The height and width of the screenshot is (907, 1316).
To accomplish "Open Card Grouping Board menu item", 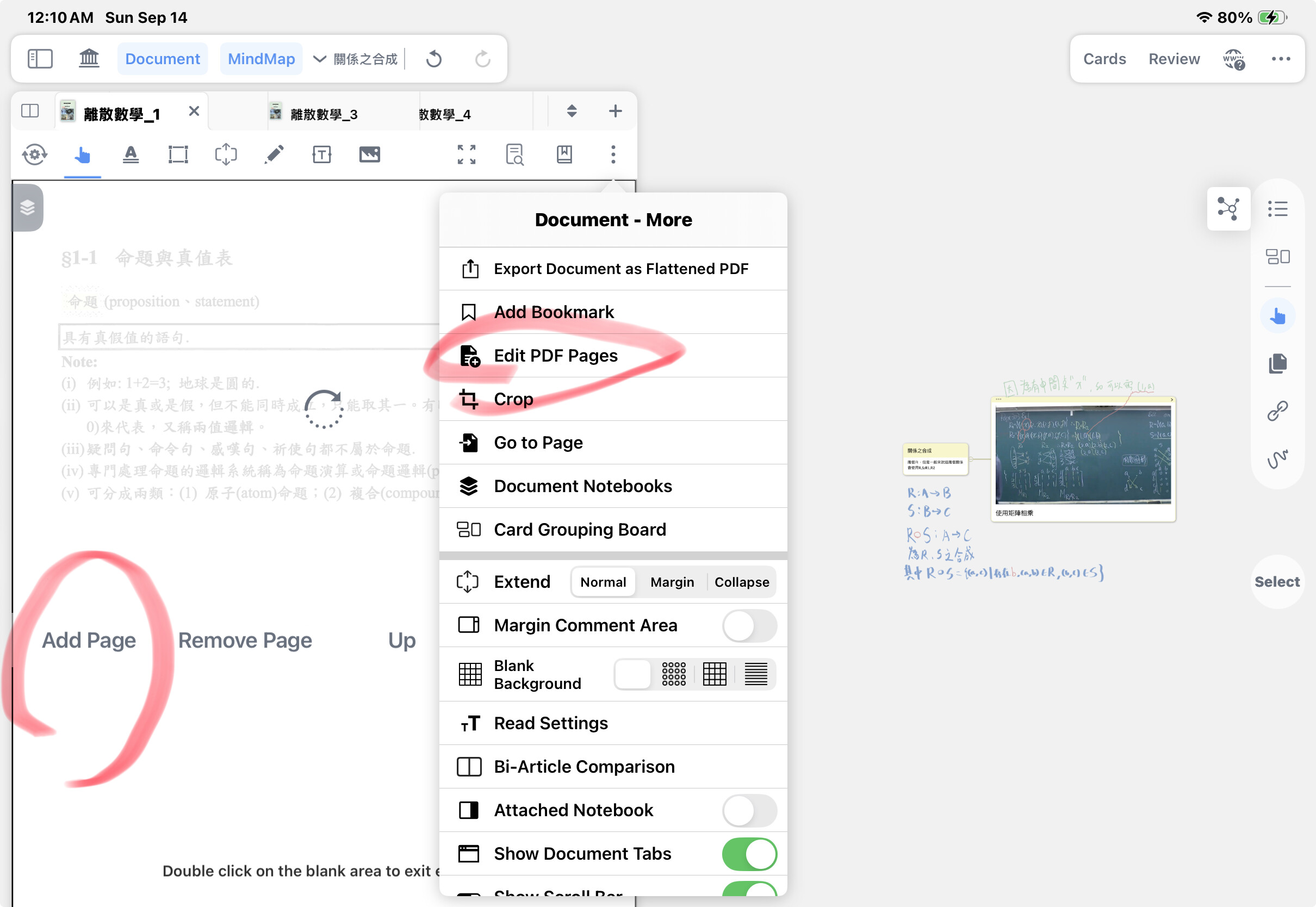I will pyautogui.click(x=613, y=530).
